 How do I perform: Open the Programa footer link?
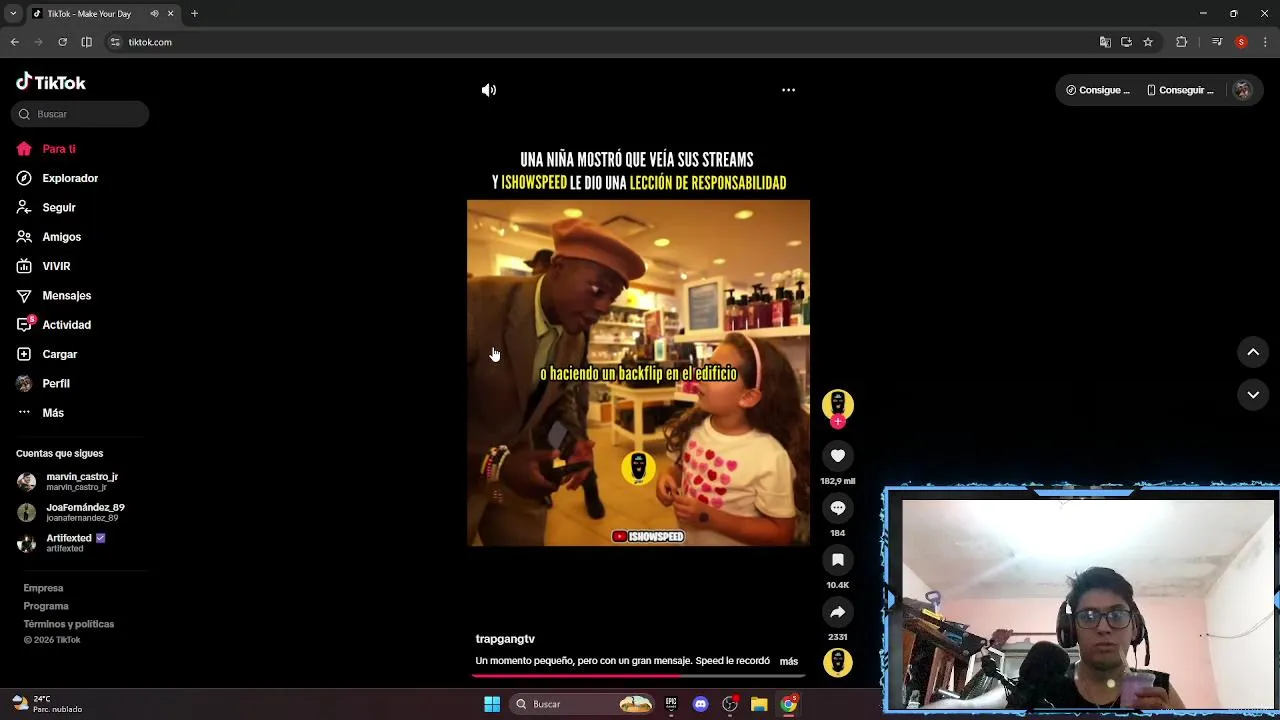coord(46,606)
